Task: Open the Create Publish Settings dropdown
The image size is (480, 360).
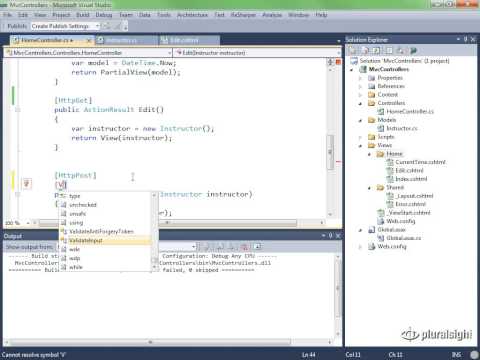Action: pyautogui.click(x=97, y=26)
